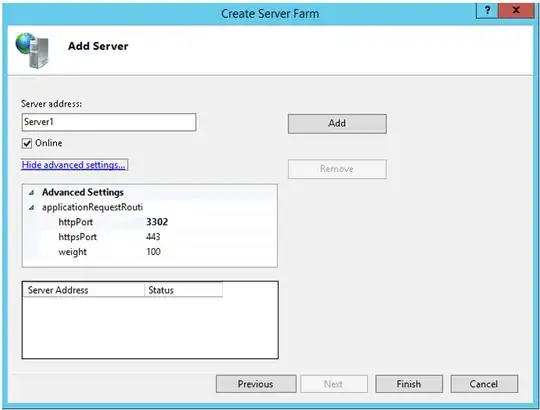The width and height of the screenshot is (540, 410).
Task: Click the Add Server globe and computer icon
Action: 32,50
